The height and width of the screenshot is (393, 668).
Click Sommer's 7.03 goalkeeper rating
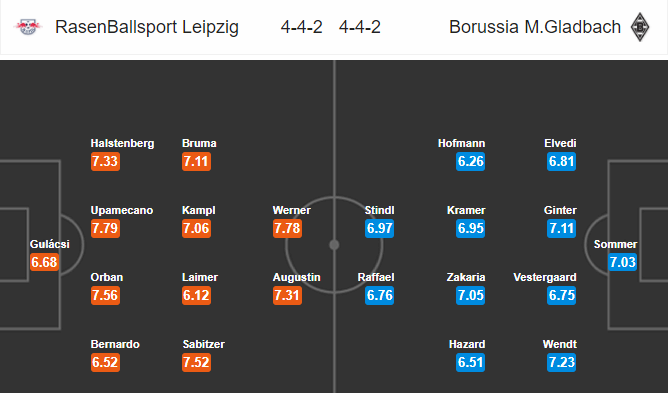pos(622,262)
